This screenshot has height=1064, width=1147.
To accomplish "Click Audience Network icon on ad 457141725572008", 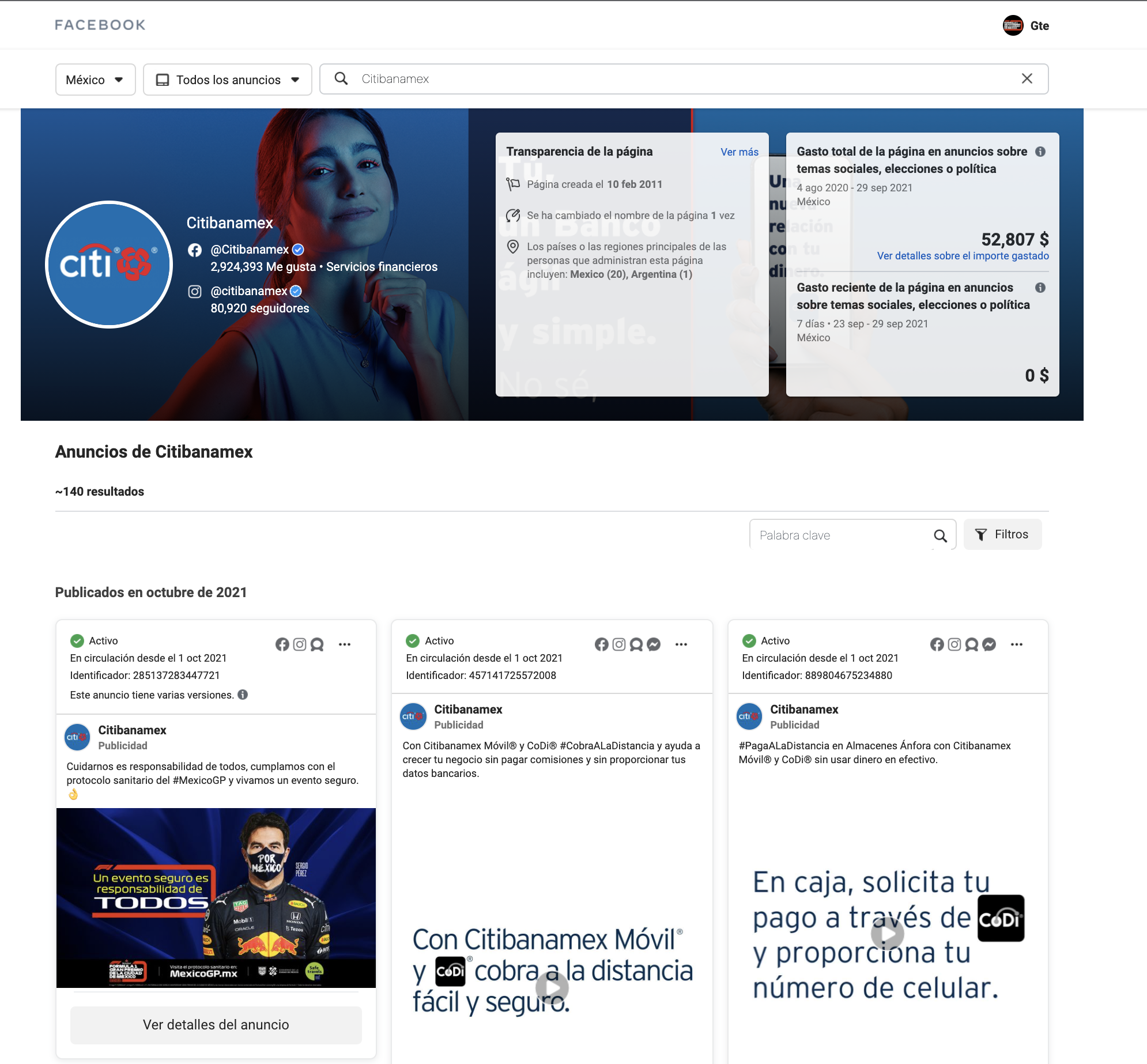I will coord(636,644).
